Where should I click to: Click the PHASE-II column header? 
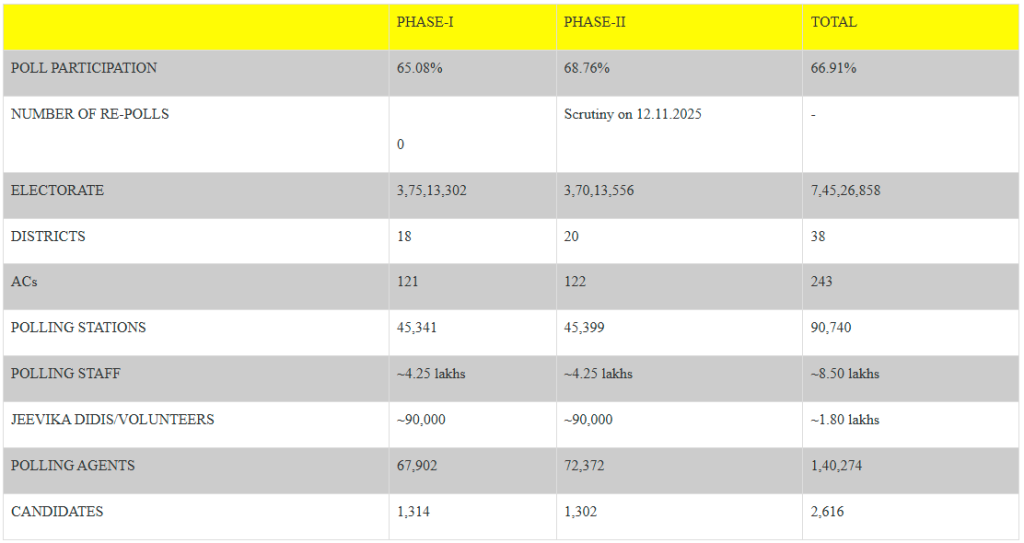594,22
